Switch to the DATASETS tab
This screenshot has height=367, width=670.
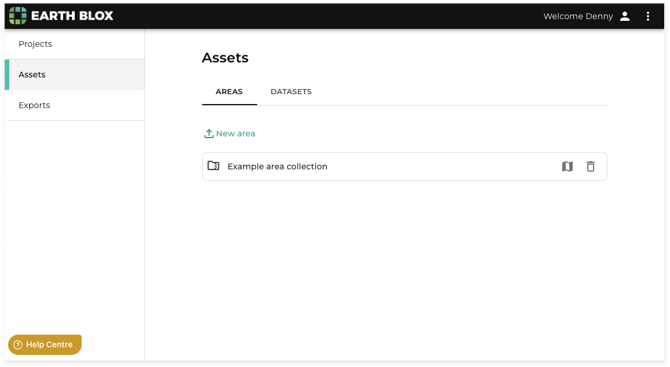(291, 92)
